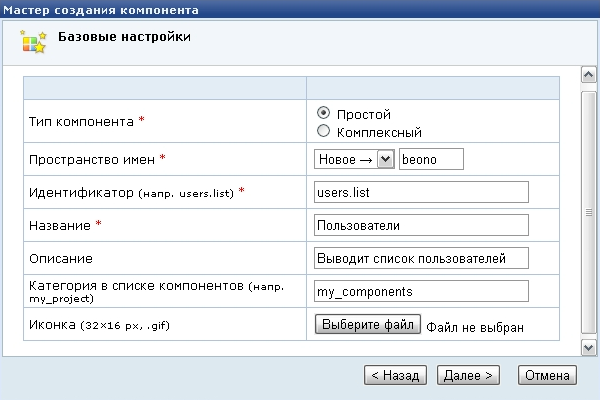Image resolution: width=600 pixels, height=400 pixels.
Task: Click the Описание text field
Action: click(x=420, y=258)
